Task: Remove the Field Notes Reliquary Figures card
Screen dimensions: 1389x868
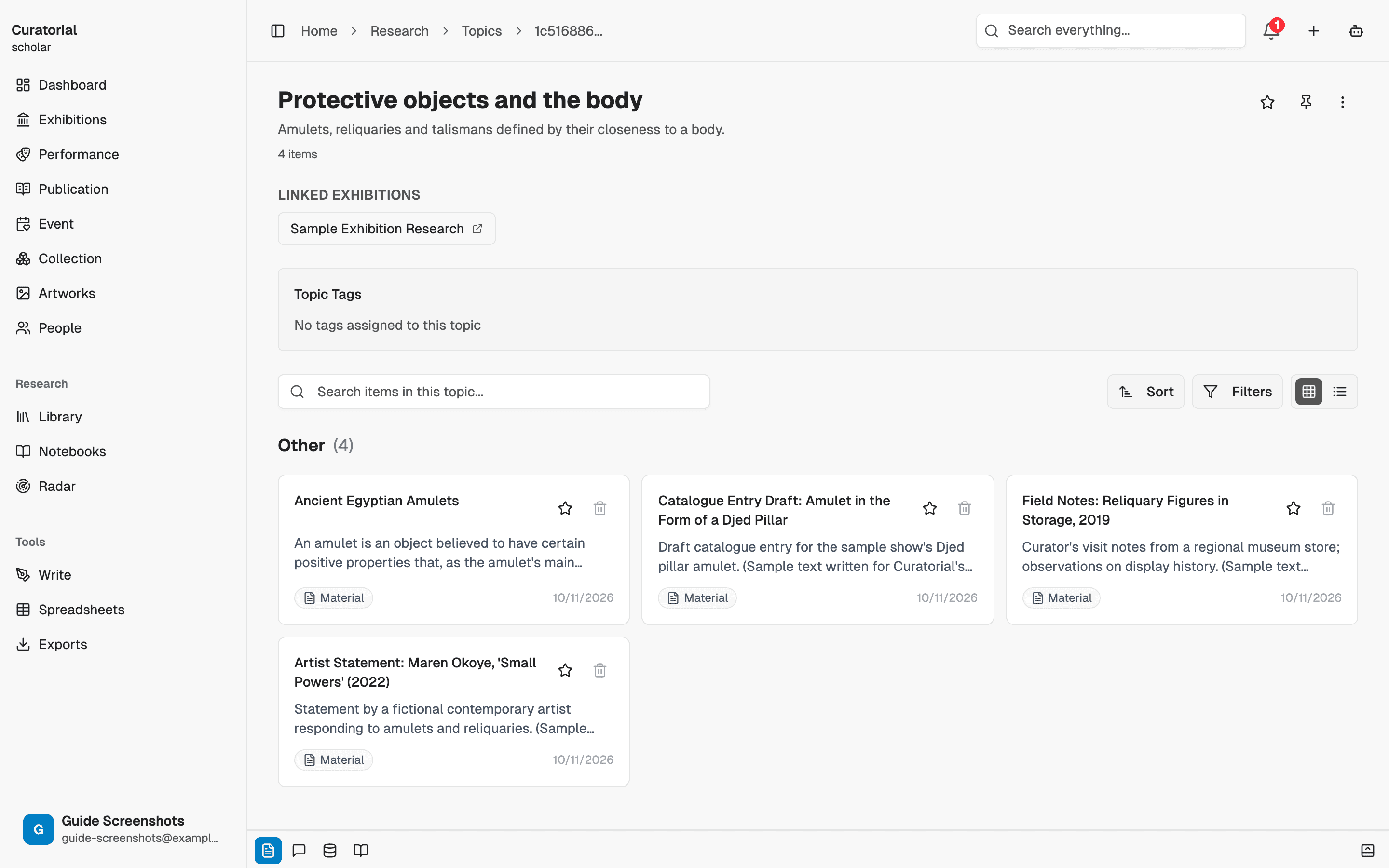Action: 1328,508
